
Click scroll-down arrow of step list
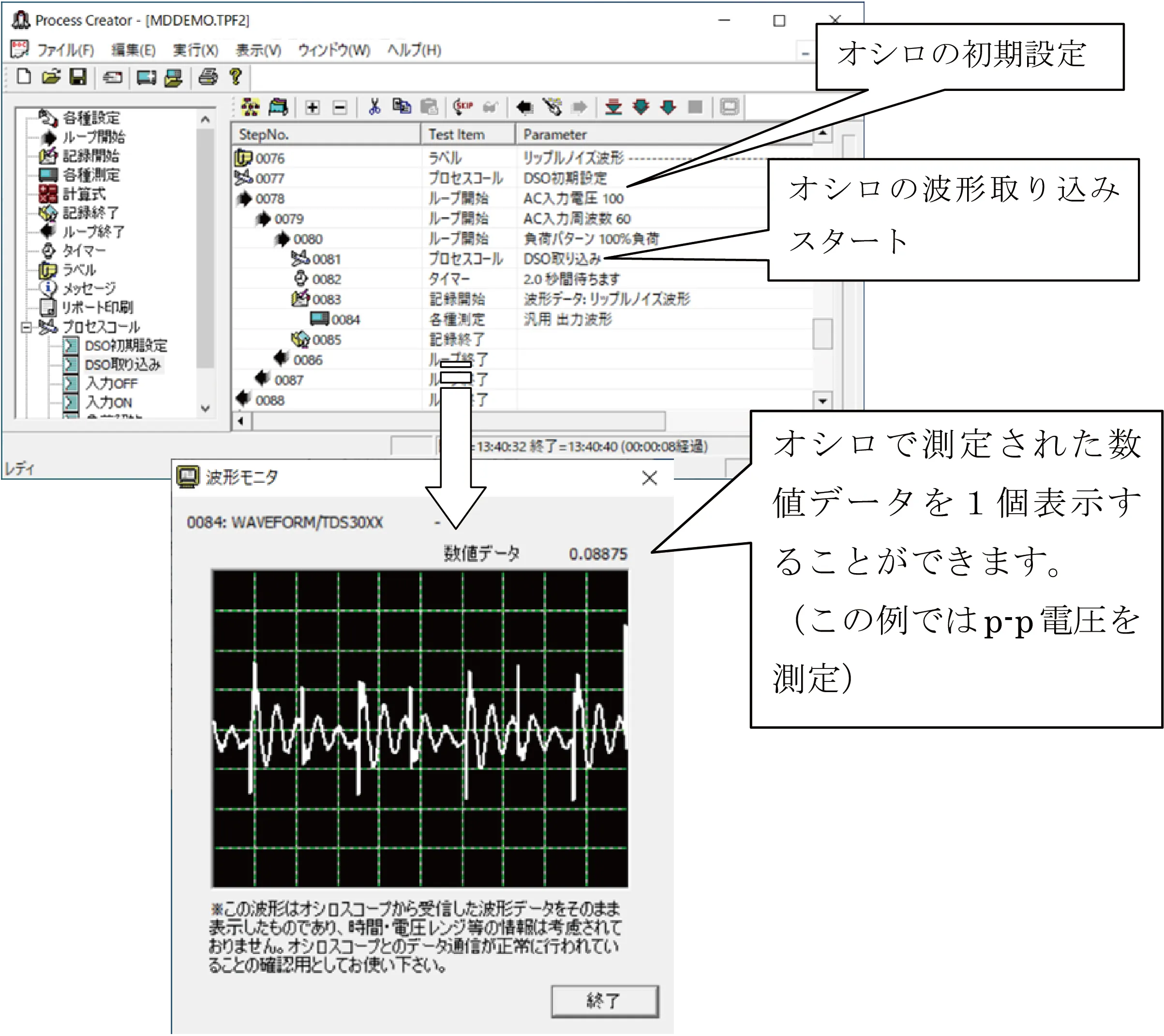click(x=822, y=401)
